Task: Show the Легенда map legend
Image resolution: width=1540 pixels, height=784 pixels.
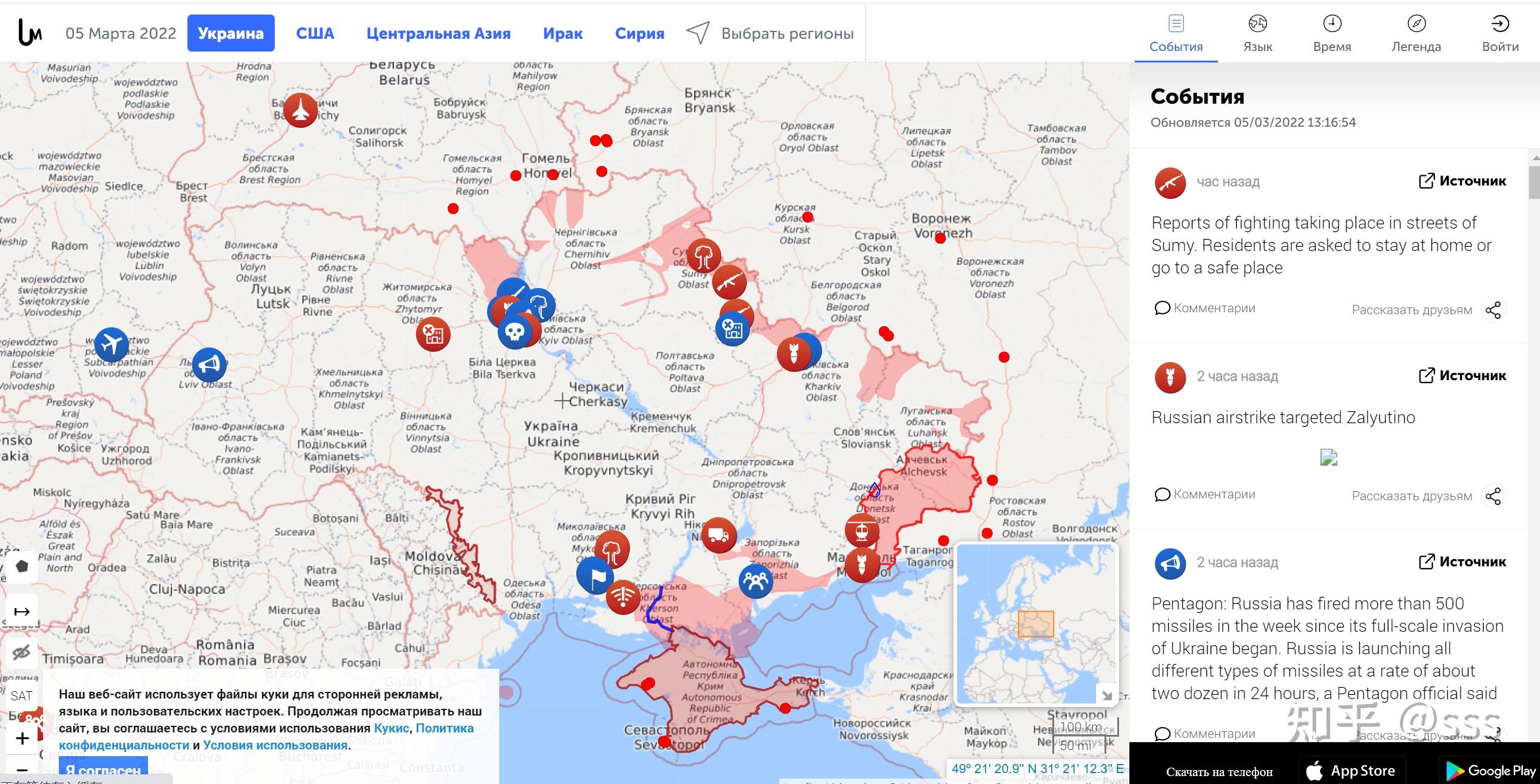Action: point(1416,34)
